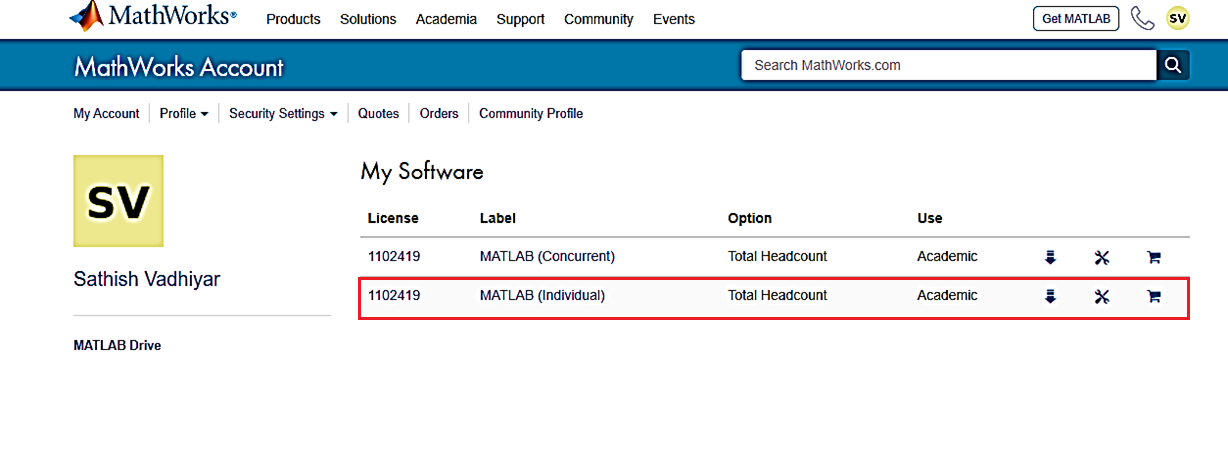
Task: Open the Quotes tab
Action: point(378,114)
